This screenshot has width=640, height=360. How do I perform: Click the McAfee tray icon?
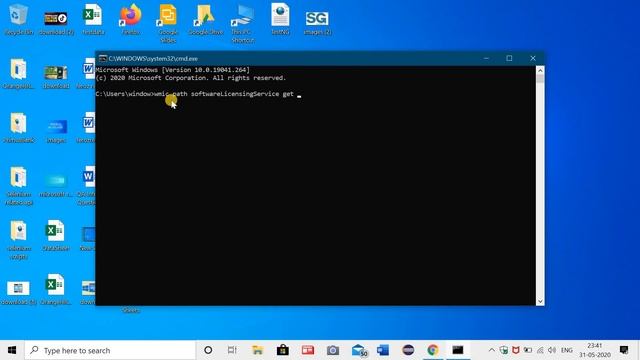click(x=516, y=350)
